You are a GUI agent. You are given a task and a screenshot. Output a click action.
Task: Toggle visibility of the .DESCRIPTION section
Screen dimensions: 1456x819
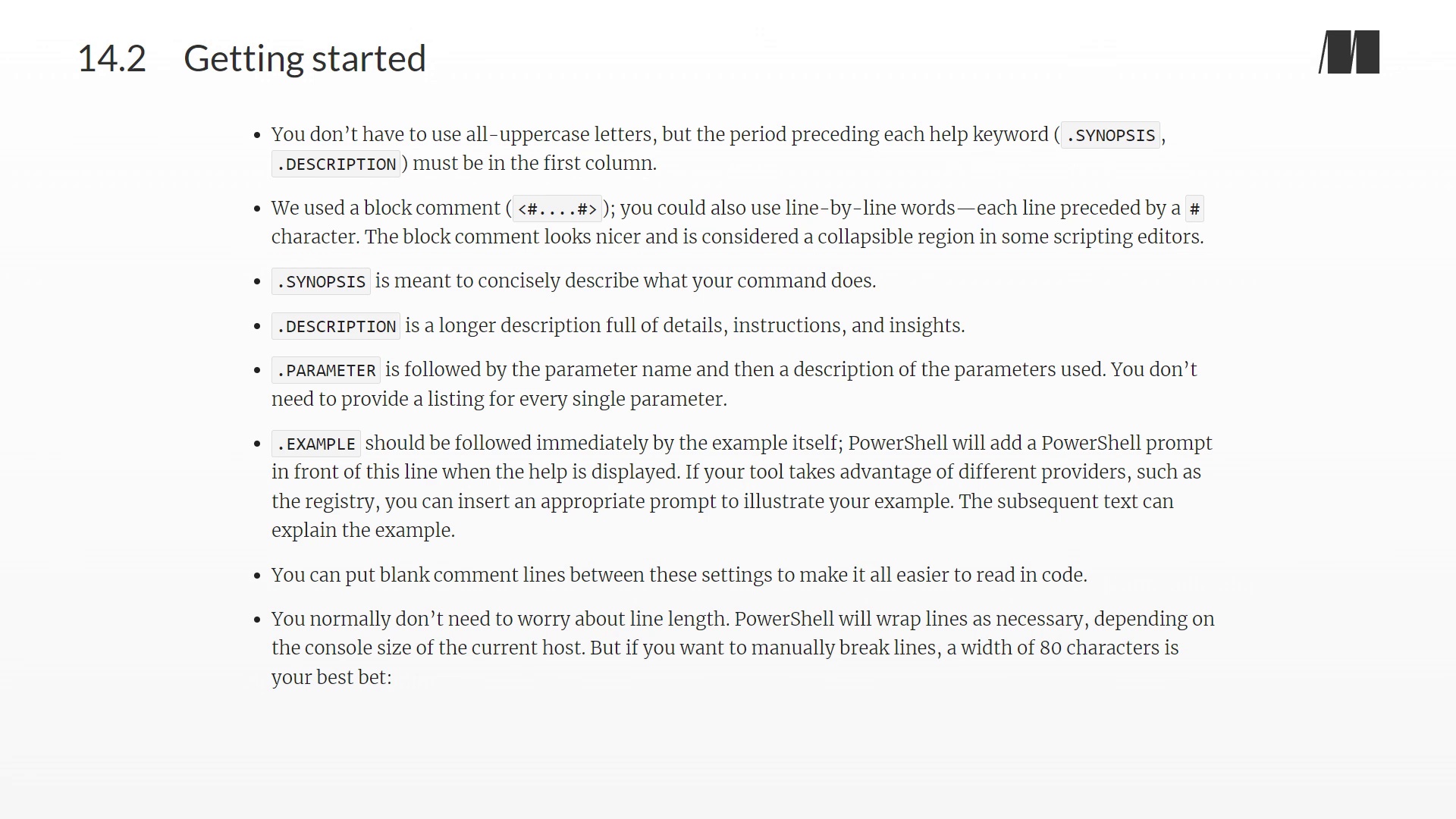click(x=335, y=326)
